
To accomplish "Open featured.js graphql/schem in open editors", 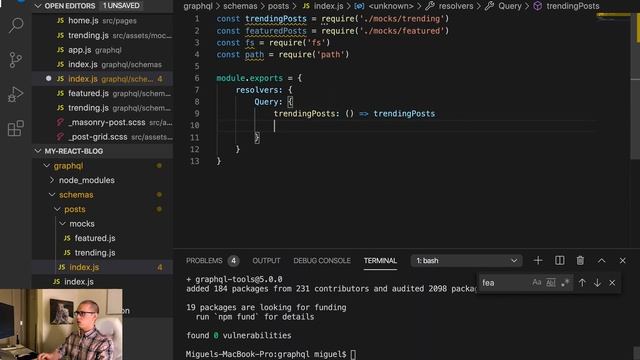I will pyautogui.click(x=102, y=93).
